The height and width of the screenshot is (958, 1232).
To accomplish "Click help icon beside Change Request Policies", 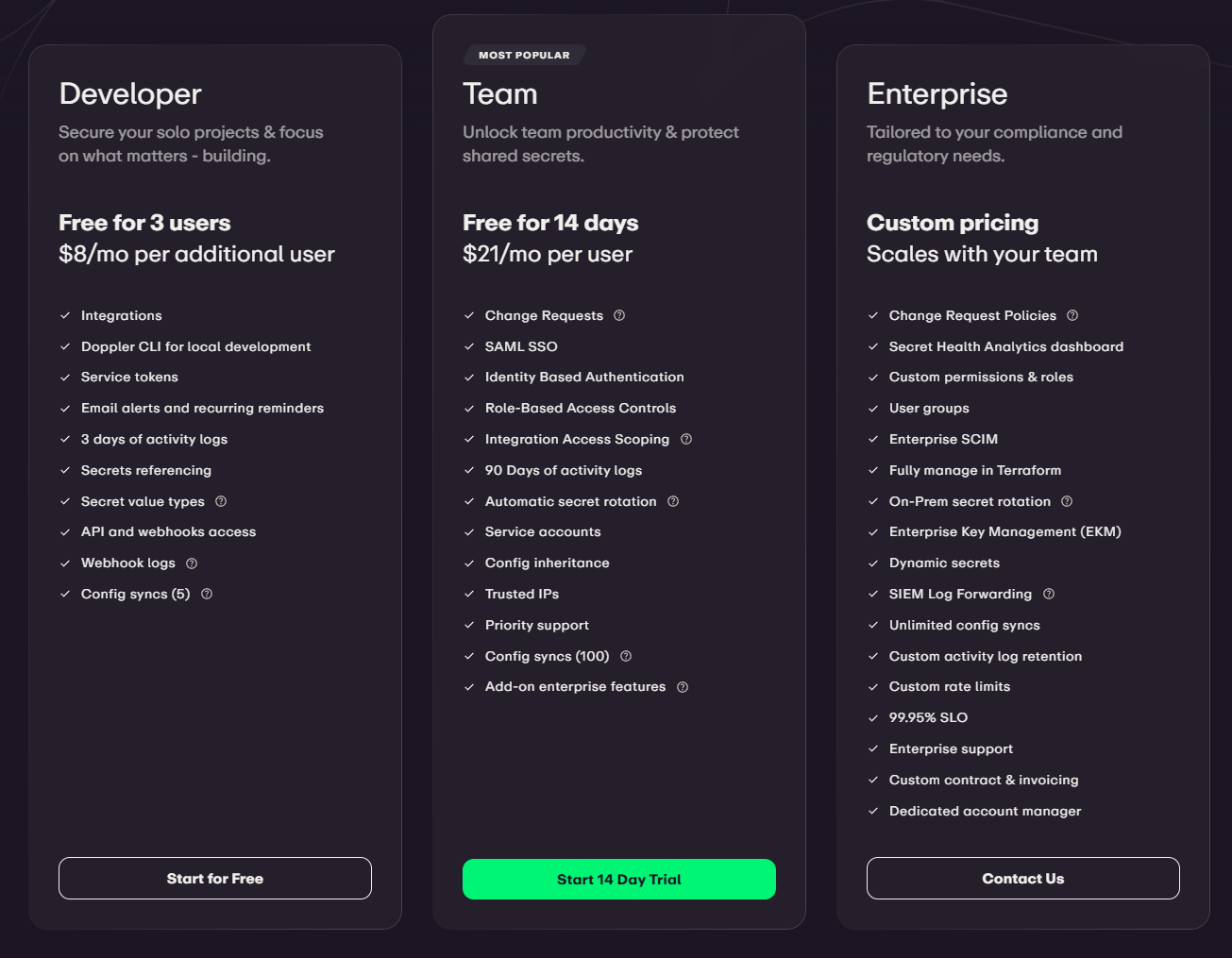I will (x=1072, y=315).
